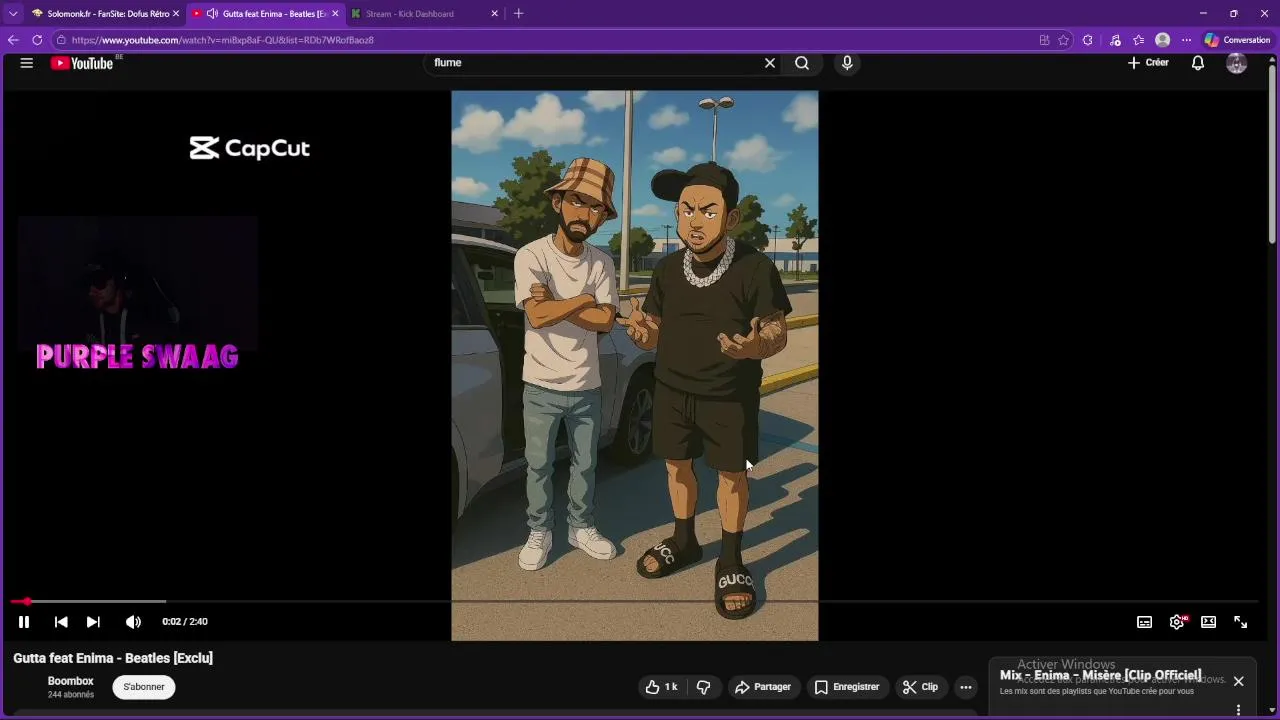Go to the previous video

[x=61, y=622]
